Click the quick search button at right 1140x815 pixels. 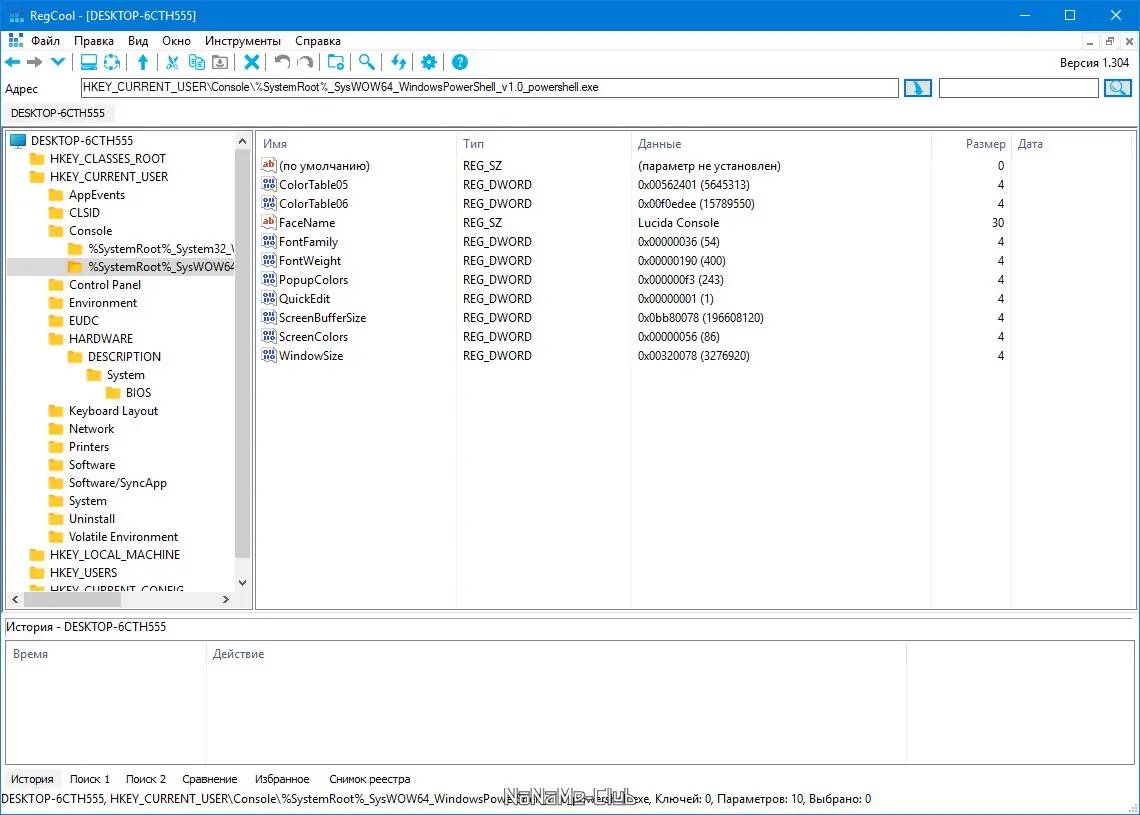click(x=1117, y=88)
